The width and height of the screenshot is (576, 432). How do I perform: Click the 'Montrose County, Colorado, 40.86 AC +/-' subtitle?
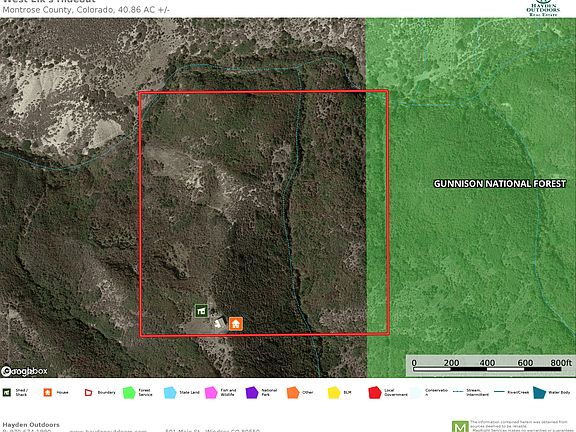tap(86, 10)
